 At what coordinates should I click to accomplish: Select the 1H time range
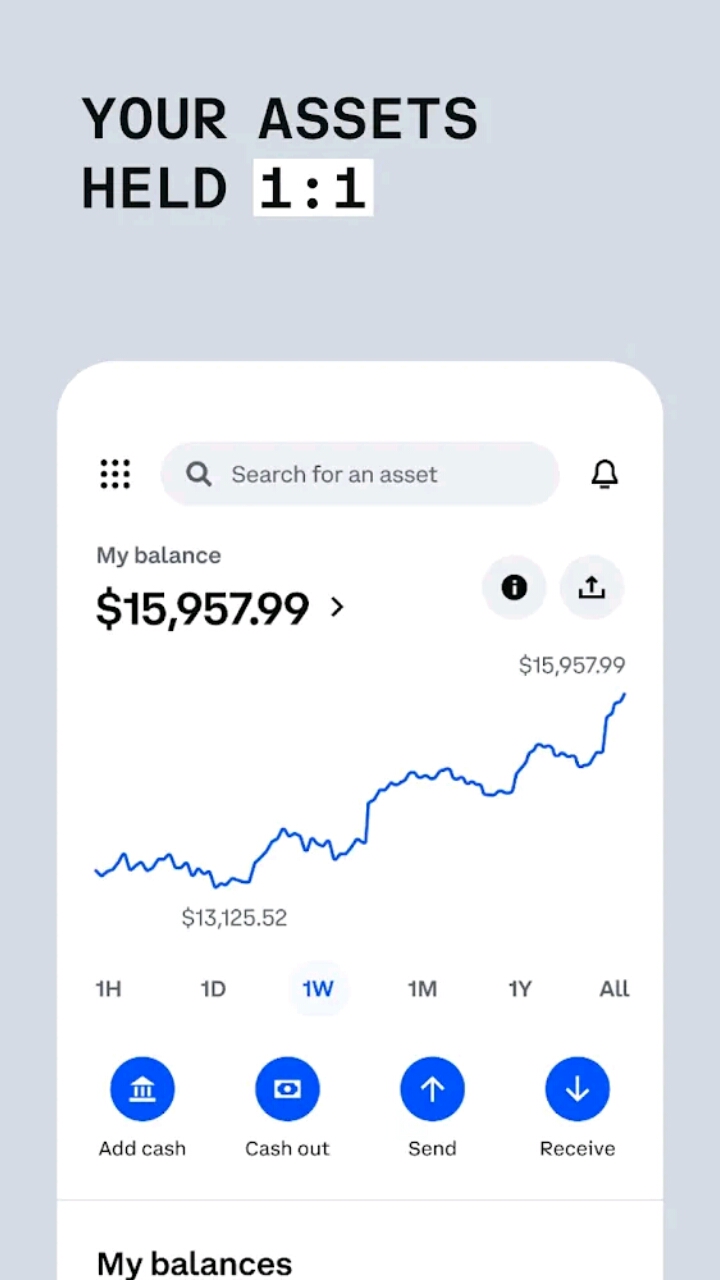108,989
